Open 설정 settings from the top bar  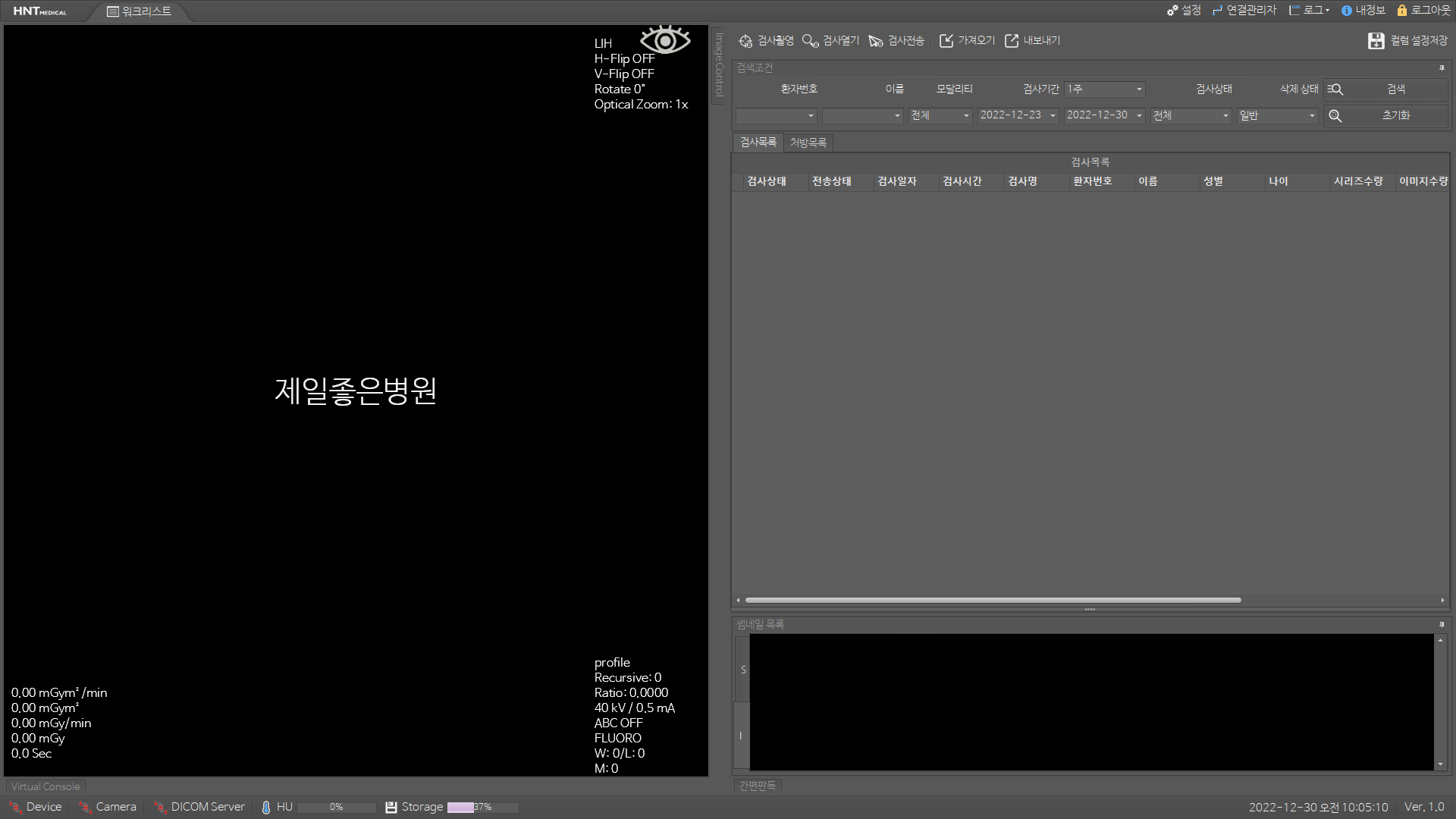pos(1184,11)
